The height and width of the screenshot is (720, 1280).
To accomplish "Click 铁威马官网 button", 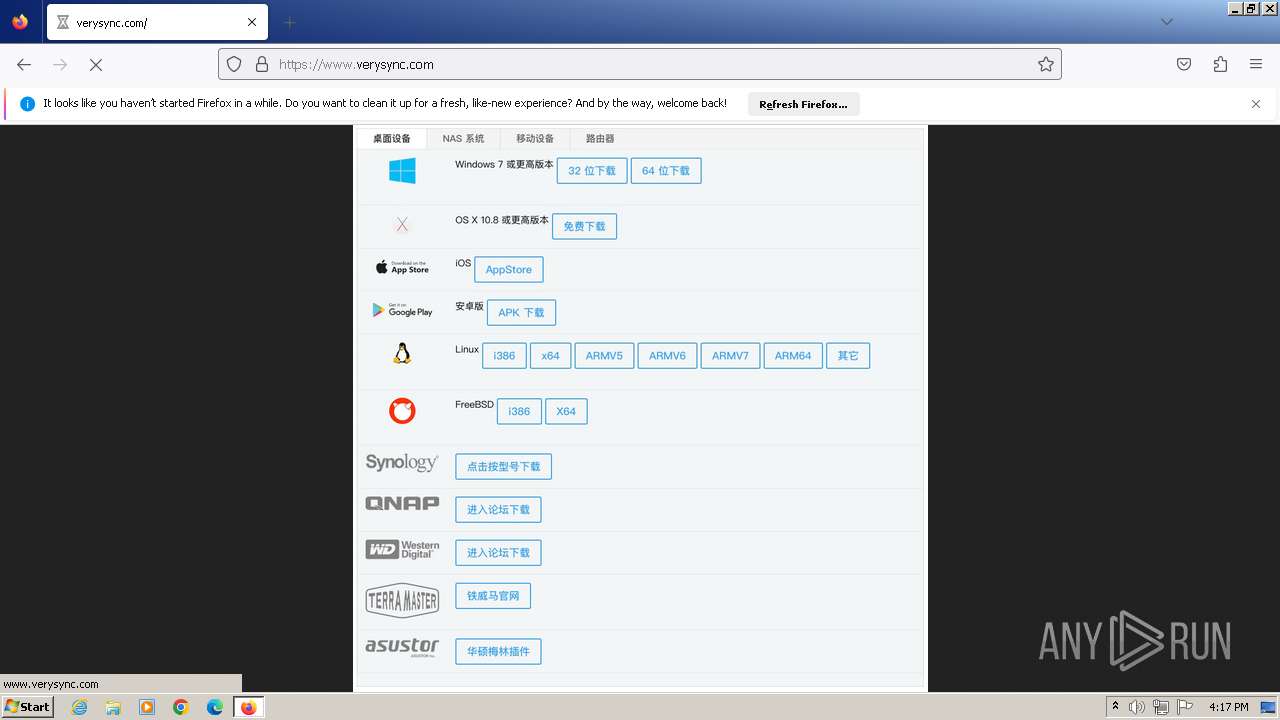I will [493, 596].
